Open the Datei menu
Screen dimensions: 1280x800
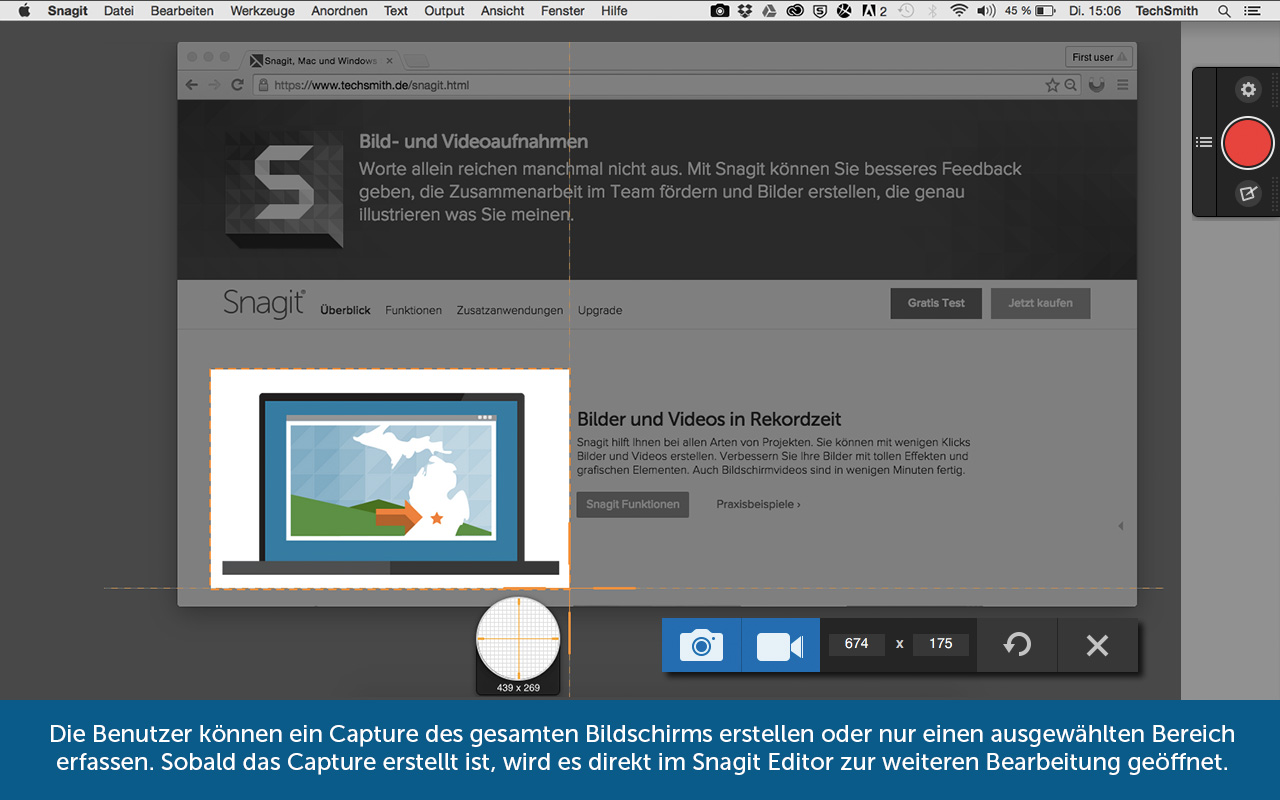(x=119, y=11)
